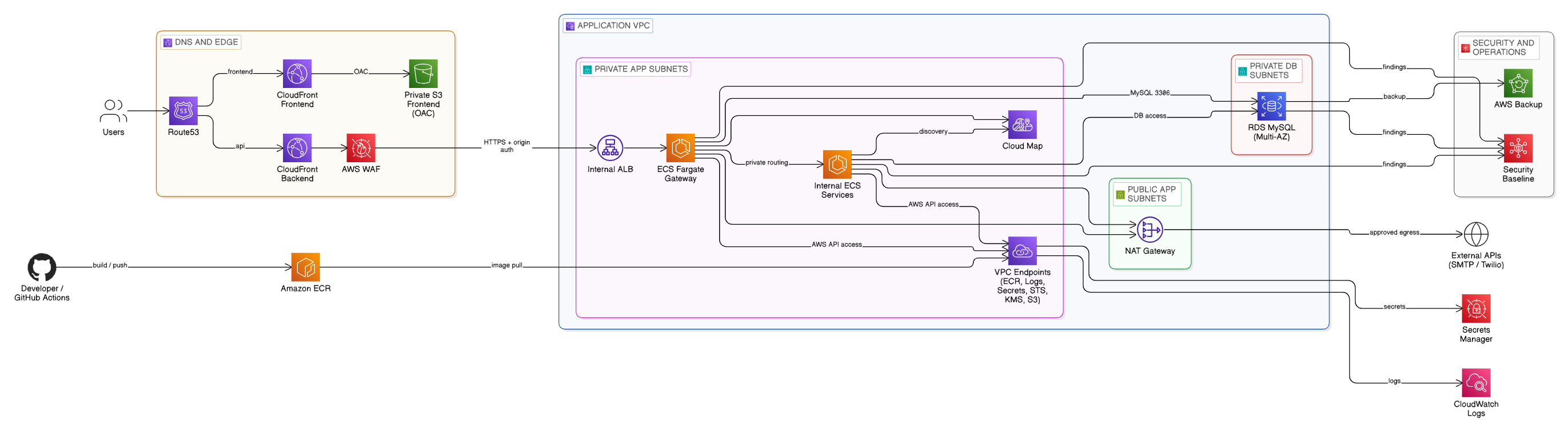1568x429 pixels.
Task: Click the 'Secrets Manager' label
Action: pos(1475,335)
